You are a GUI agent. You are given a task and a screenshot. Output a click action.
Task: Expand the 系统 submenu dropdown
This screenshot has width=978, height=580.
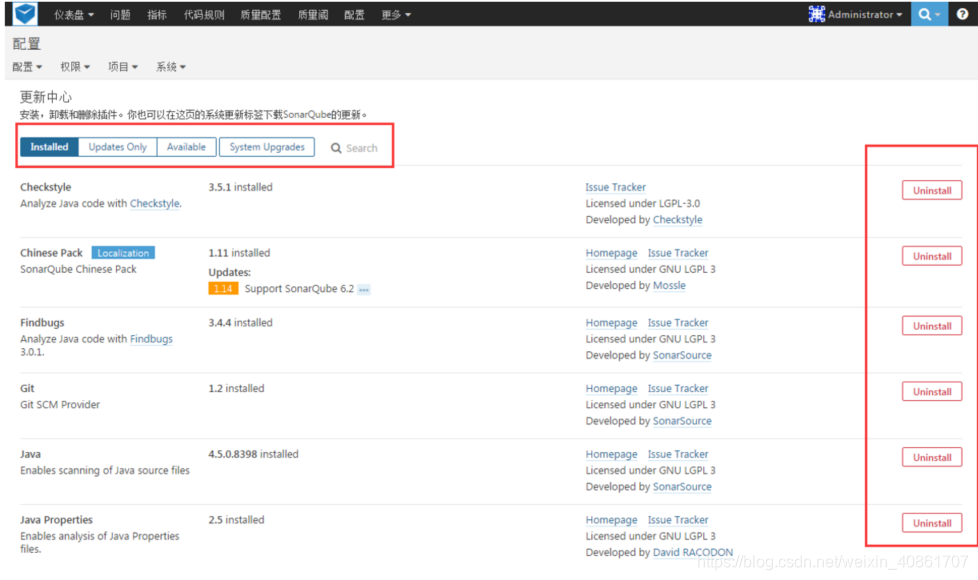(x=171, y=67)
